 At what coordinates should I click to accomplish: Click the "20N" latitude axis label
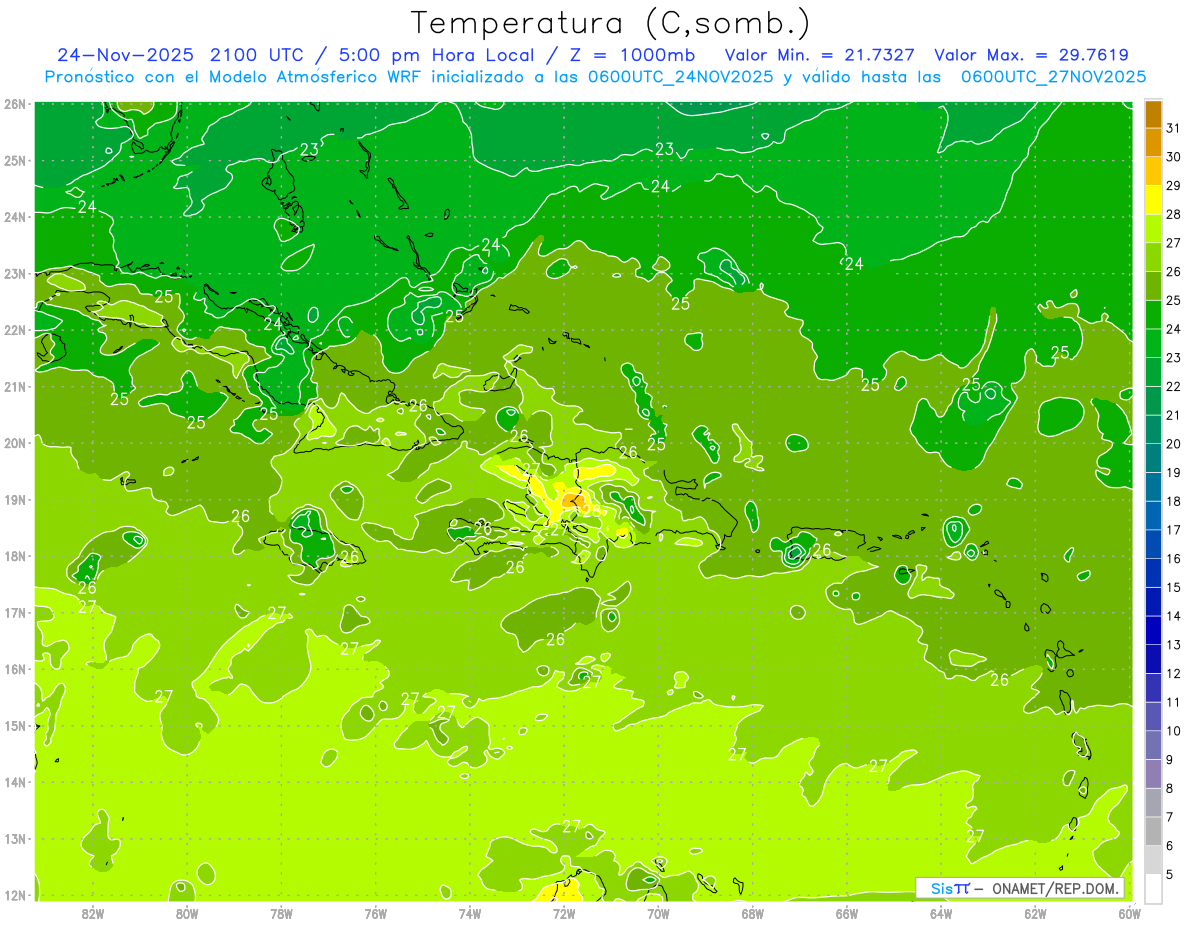(x=15, y=443)
